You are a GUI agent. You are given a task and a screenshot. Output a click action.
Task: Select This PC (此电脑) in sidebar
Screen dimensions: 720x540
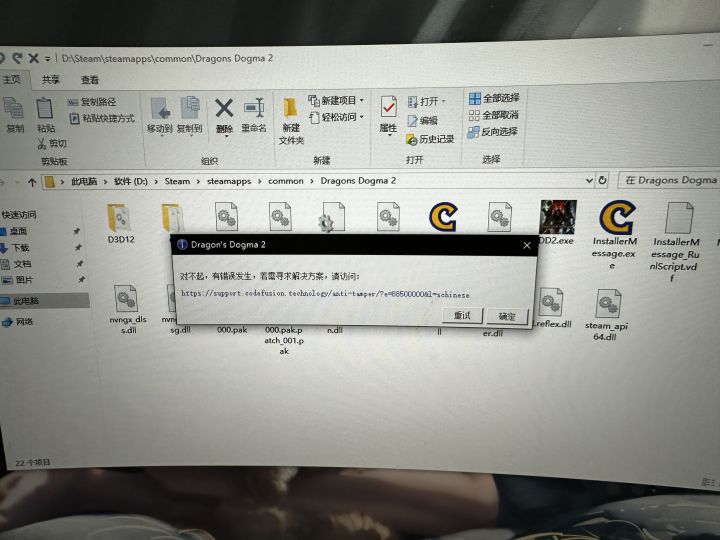tap(26, 301)
